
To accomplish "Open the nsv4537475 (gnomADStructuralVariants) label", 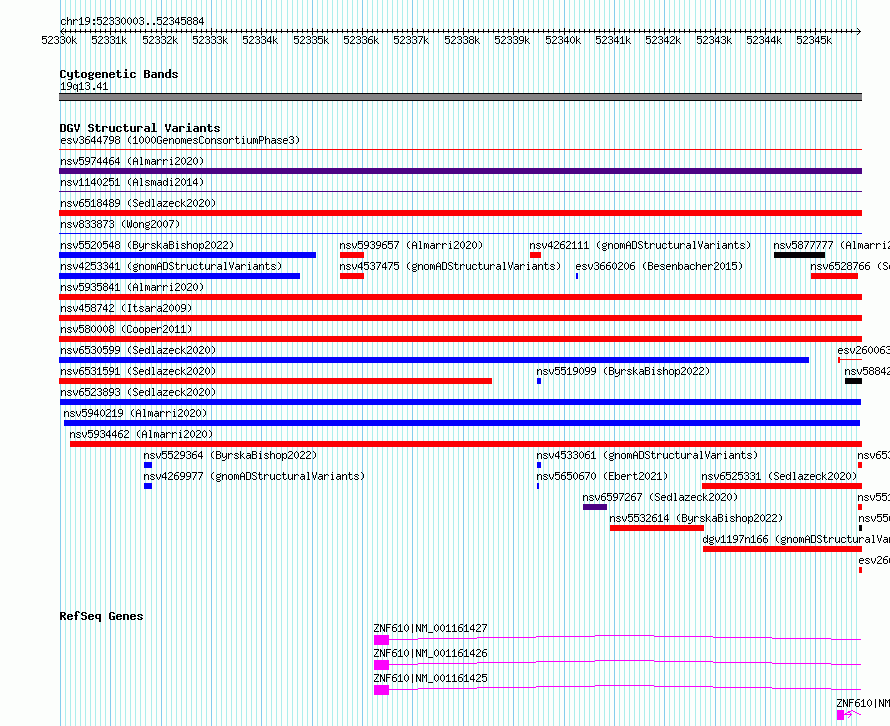I will [x=450, y=266].
